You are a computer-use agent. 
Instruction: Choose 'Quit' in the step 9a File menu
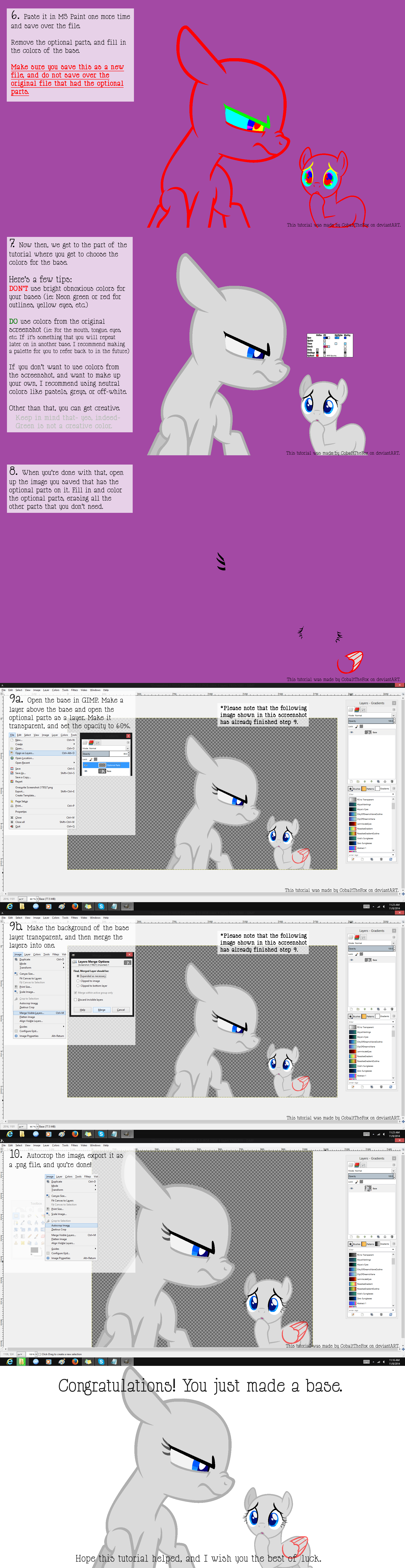coord(43,827)
